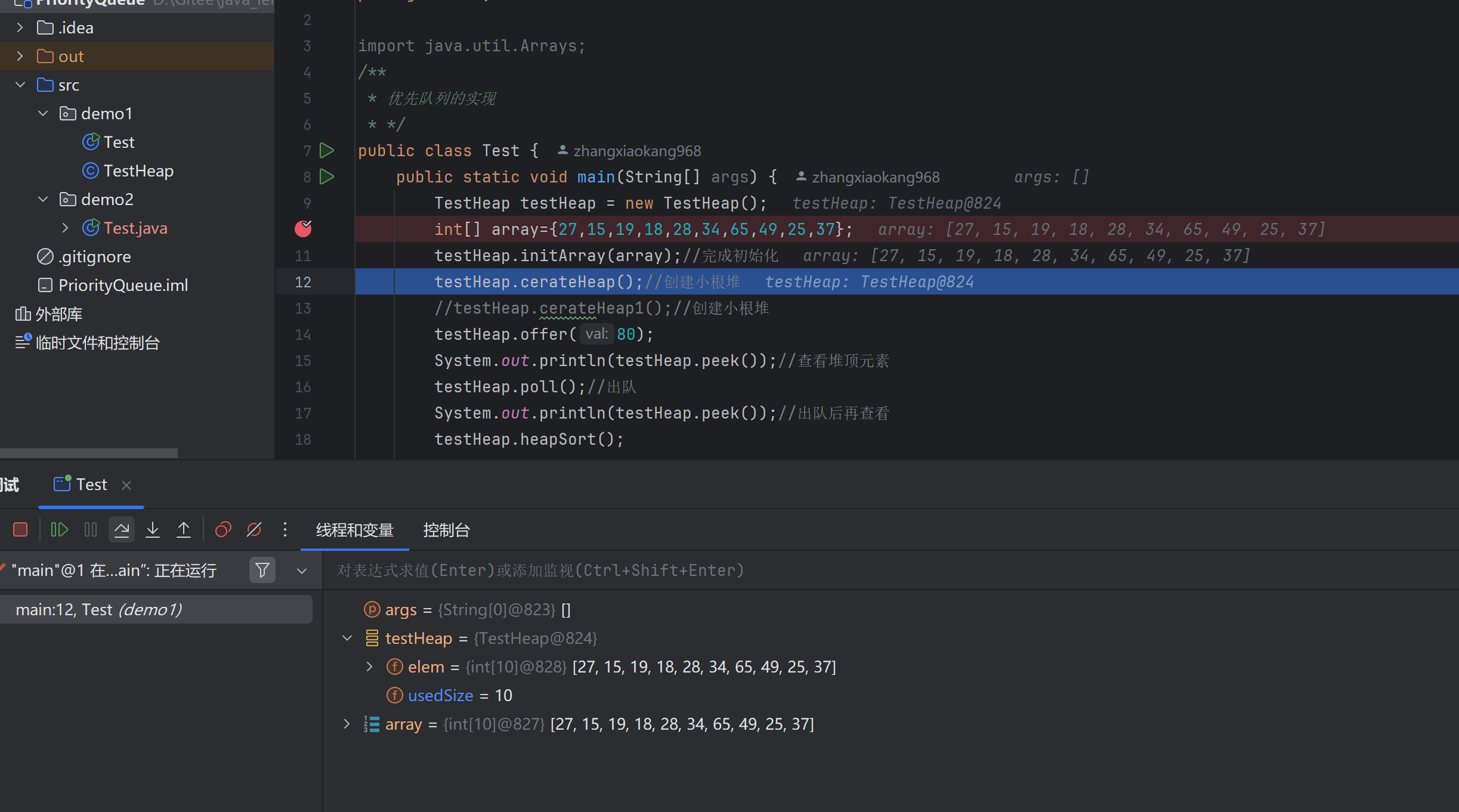Toggle the breakpoint on line 10
1459x812 pixels.
point(303,229)
